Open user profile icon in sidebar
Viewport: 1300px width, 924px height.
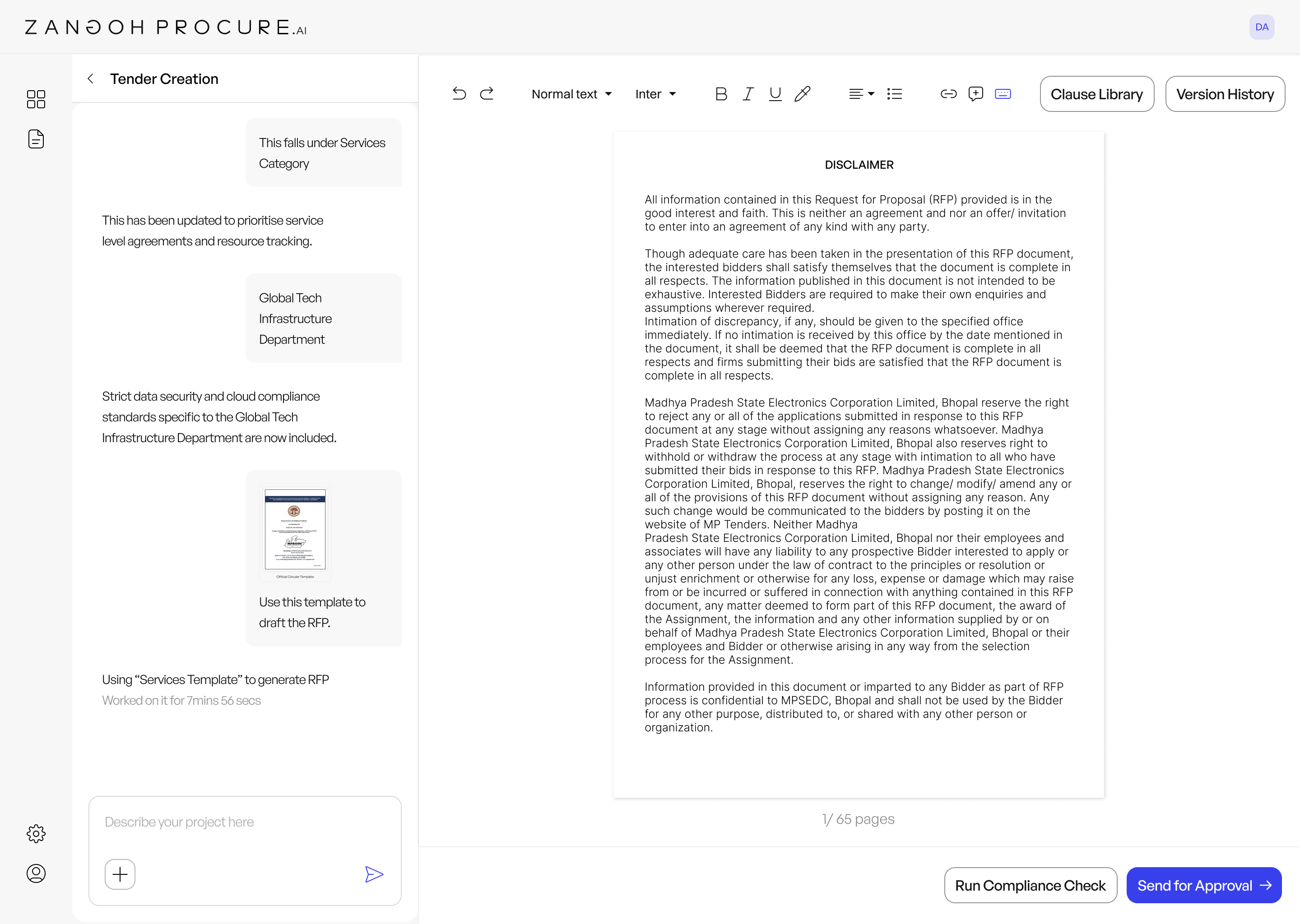(36, 873)
